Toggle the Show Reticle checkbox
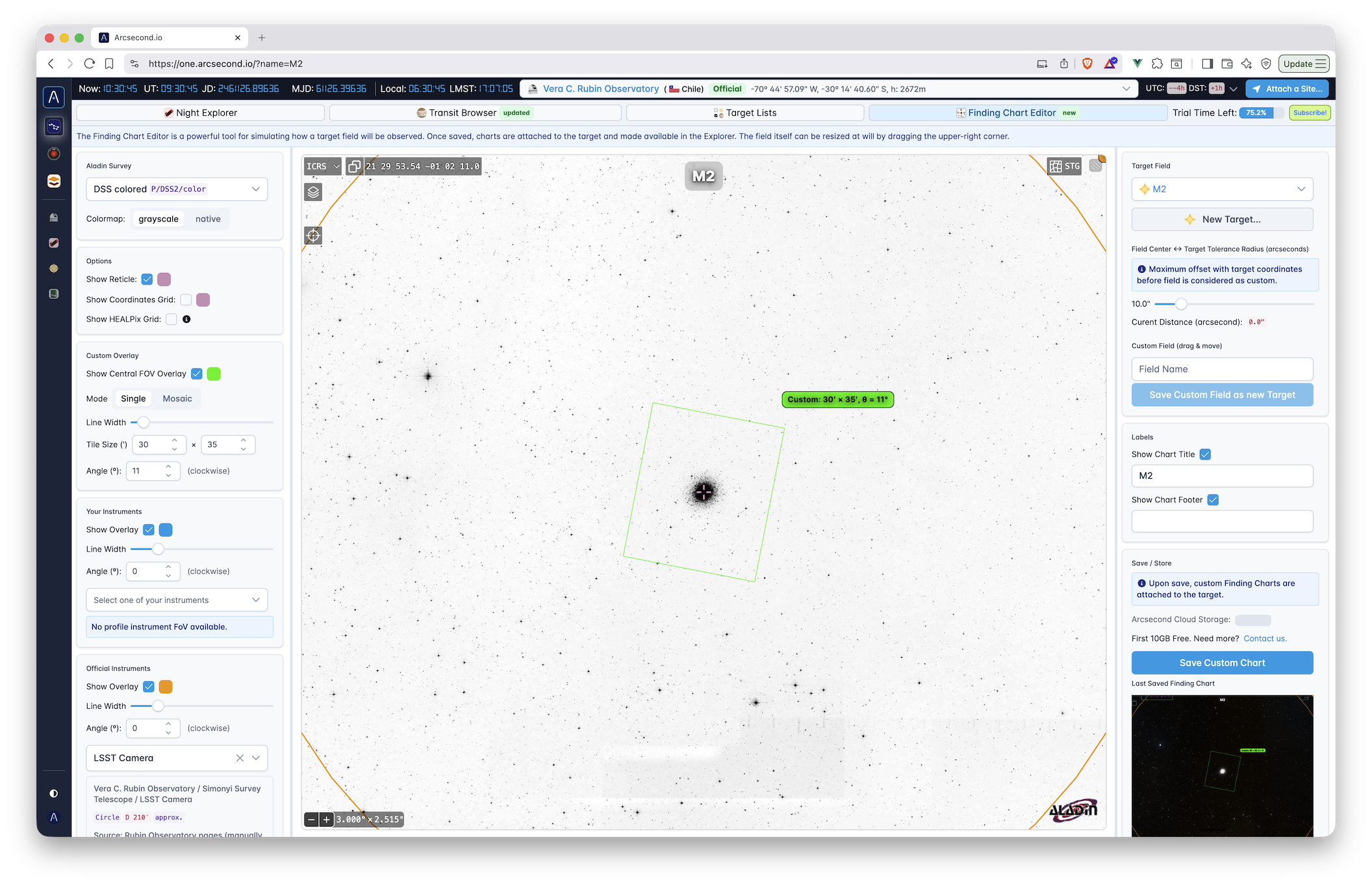 point(147,279)
